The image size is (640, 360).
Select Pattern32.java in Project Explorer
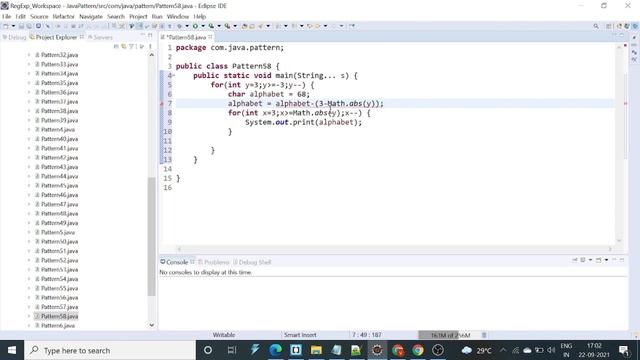pos(59,55)
